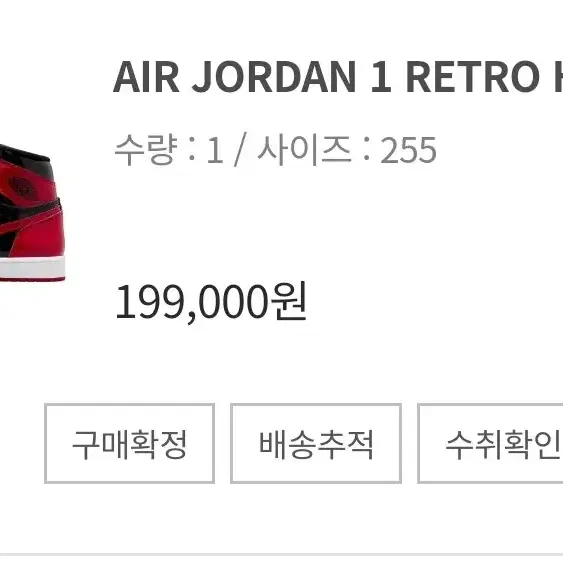563x563 pixels.
Task: Confirm purchase with the 구매확정 box
Action: click(x=129, y=443)
